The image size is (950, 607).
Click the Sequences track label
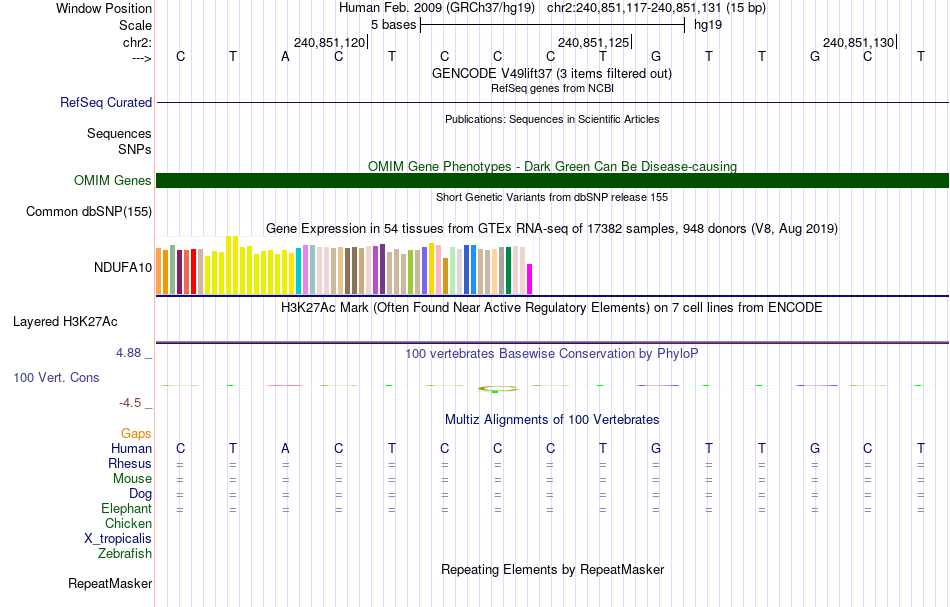119,133
